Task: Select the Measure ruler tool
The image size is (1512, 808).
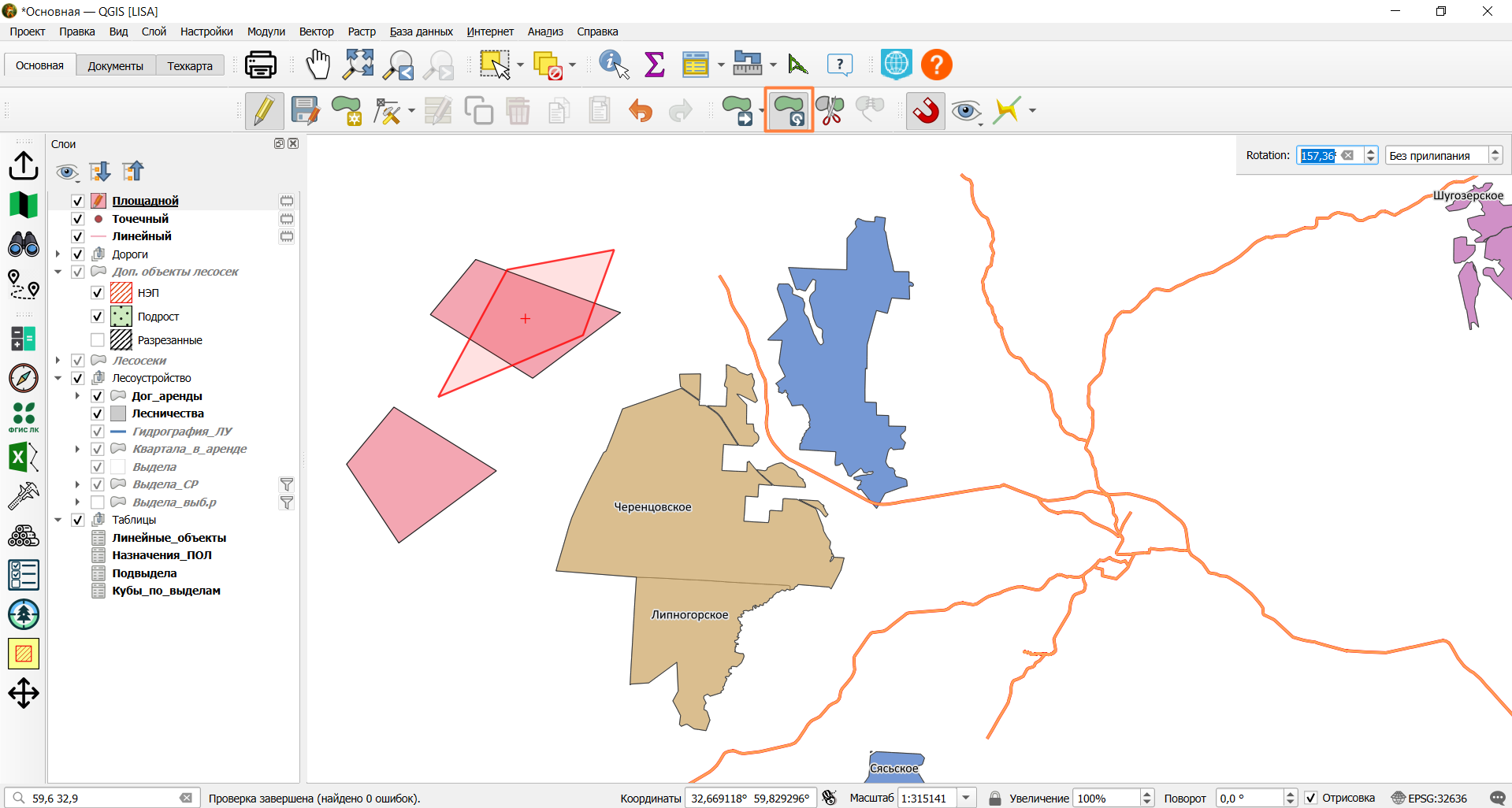Action: pos(748,65)
